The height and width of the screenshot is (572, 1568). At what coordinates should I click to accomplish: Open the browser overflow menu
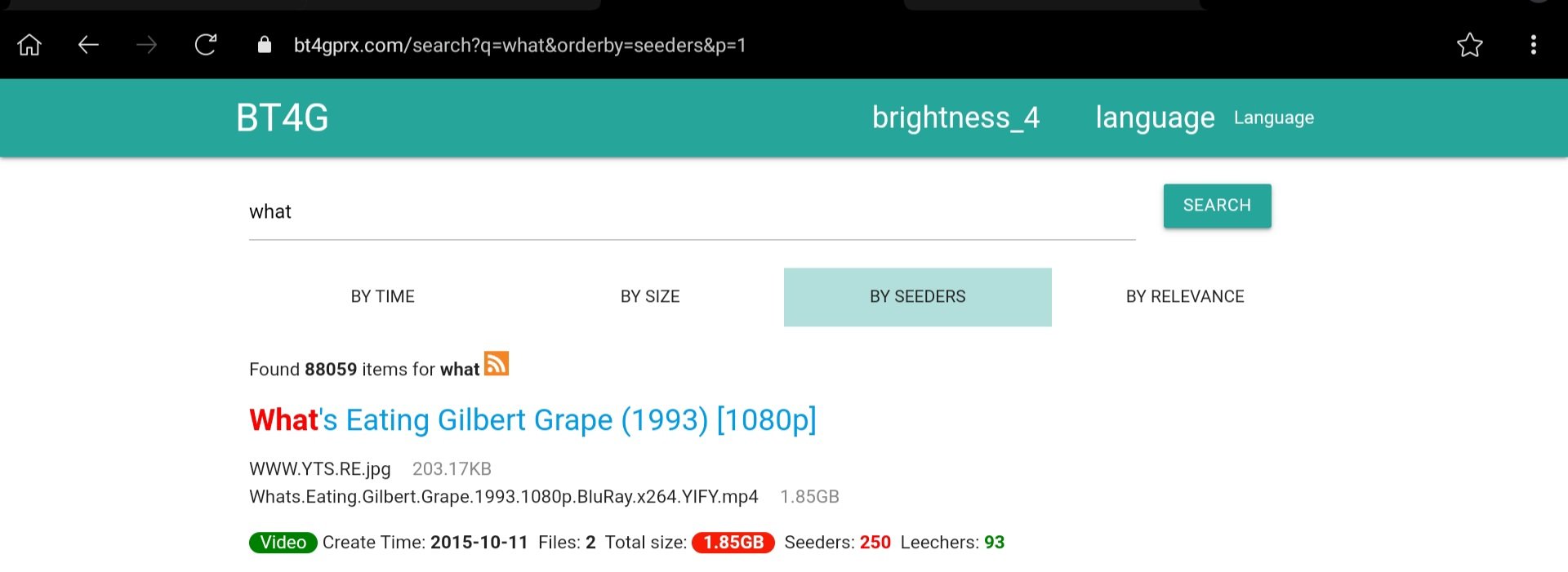[x=1534, y=45]
